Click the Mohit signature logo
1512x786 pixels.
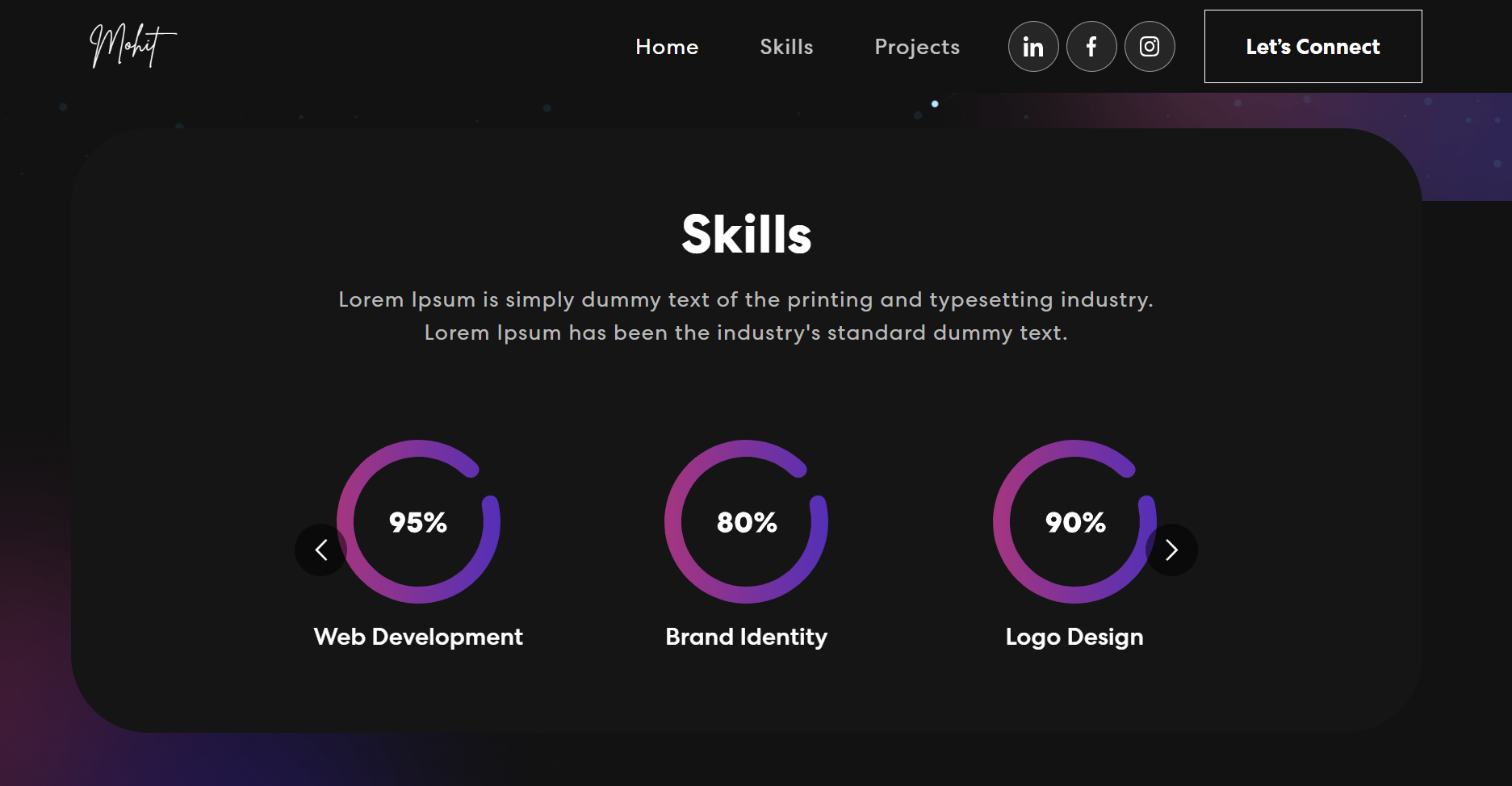pos(132,46)
